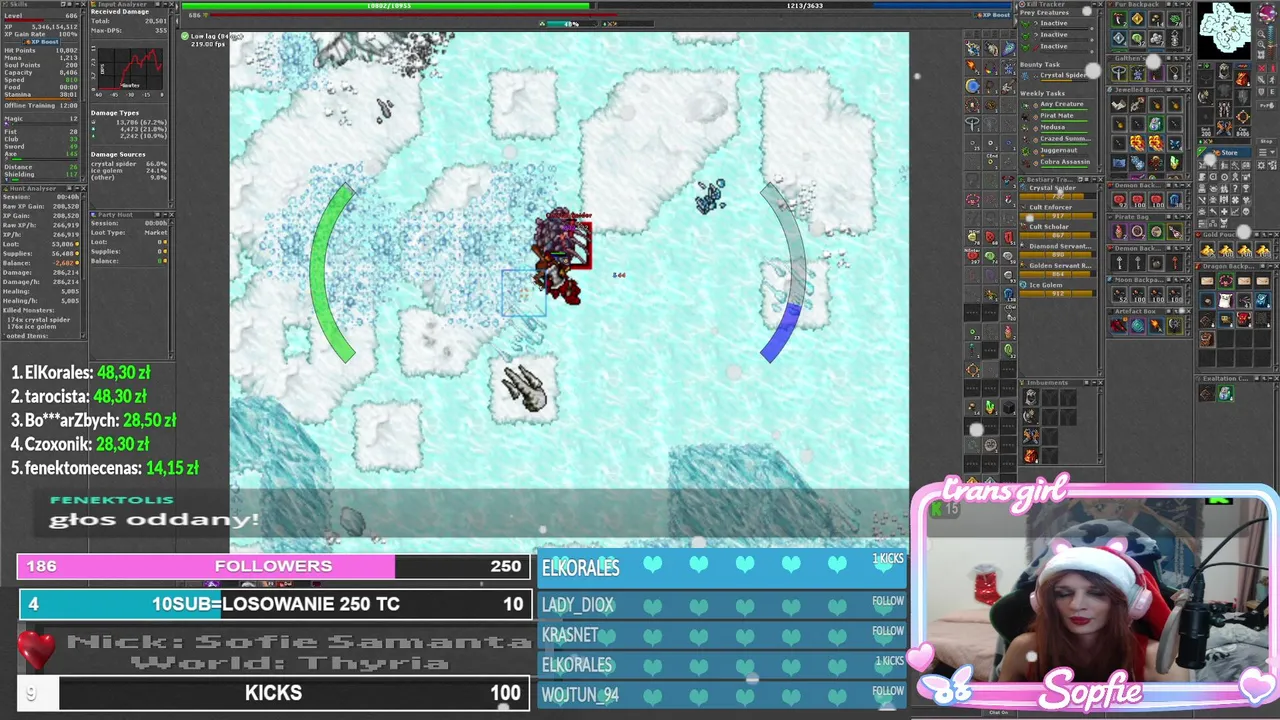Click the blue orb item in Artefact Box
Viewport: 1280px width, 720px height.
(x=1138, y=325)
